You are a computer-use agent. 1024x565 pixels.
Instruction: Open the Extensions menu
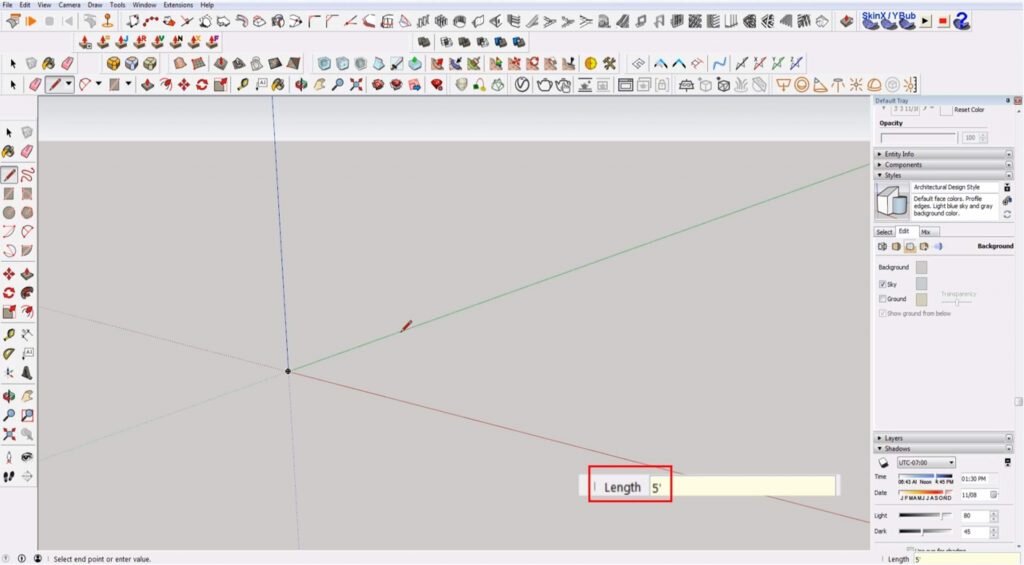pos(178,5)
